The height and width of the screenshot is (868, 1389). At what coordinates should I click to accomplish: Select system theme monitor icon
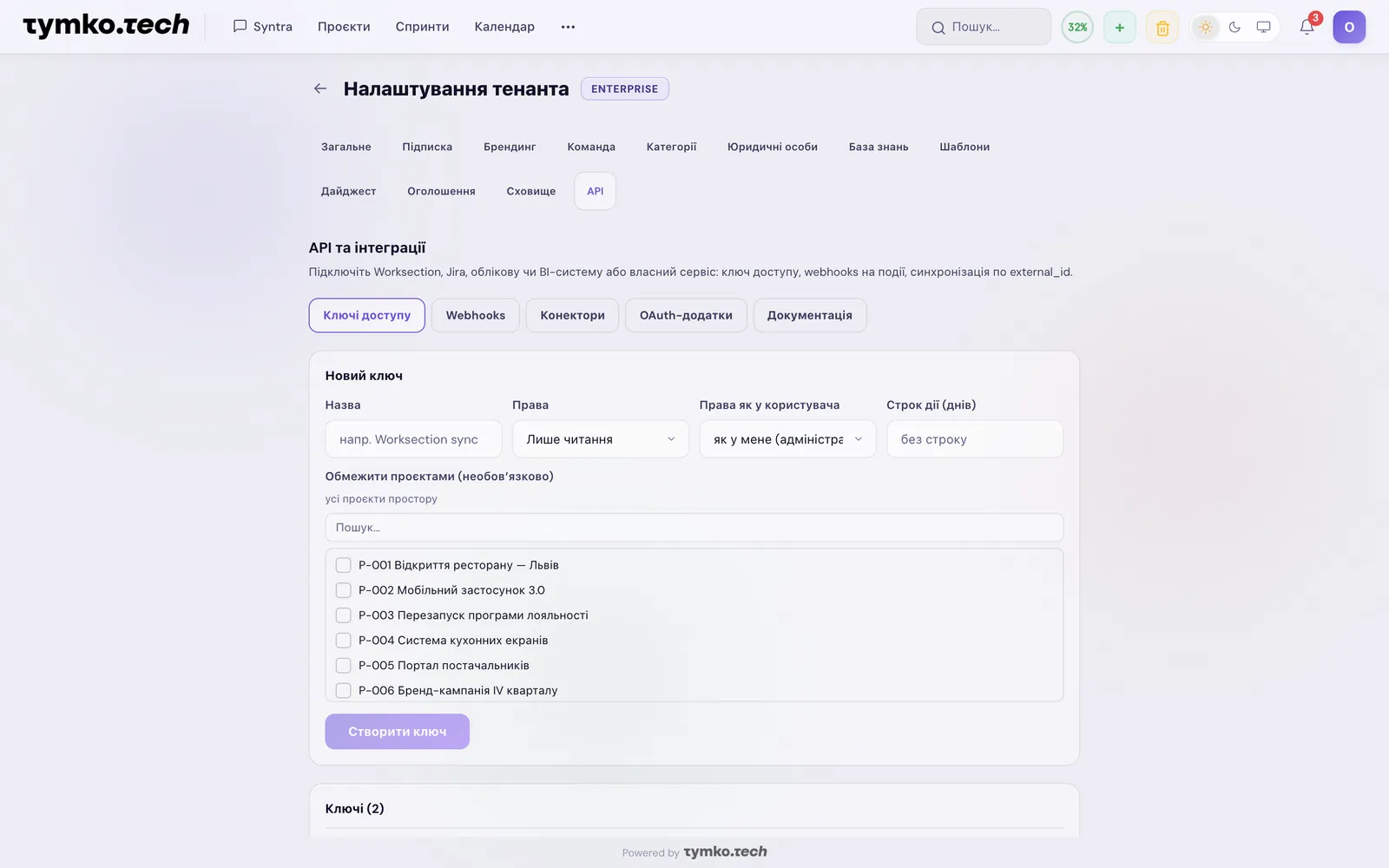[x=1263, y=27]
